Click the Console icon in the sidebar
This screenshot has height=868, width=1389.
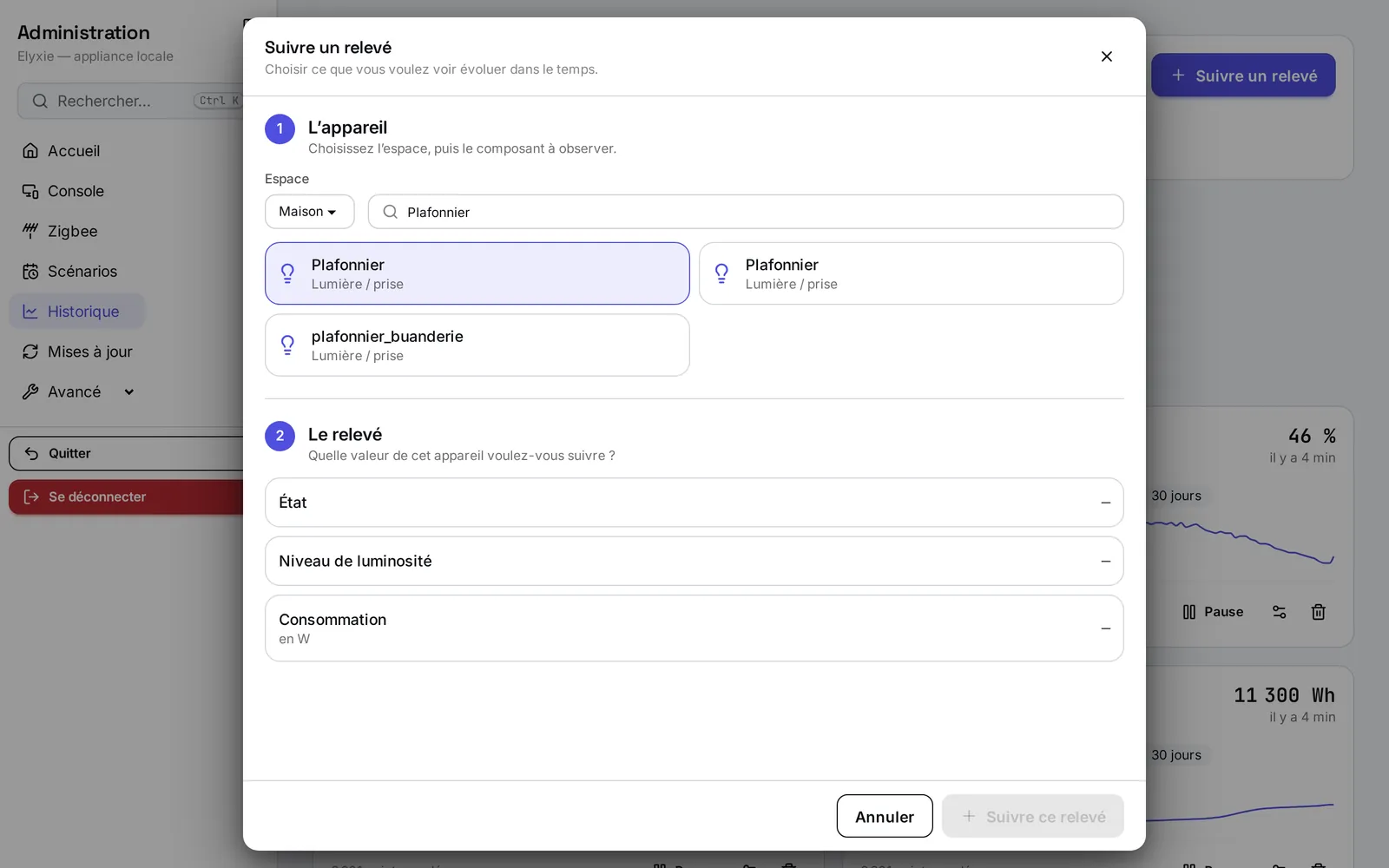(30, 191)
